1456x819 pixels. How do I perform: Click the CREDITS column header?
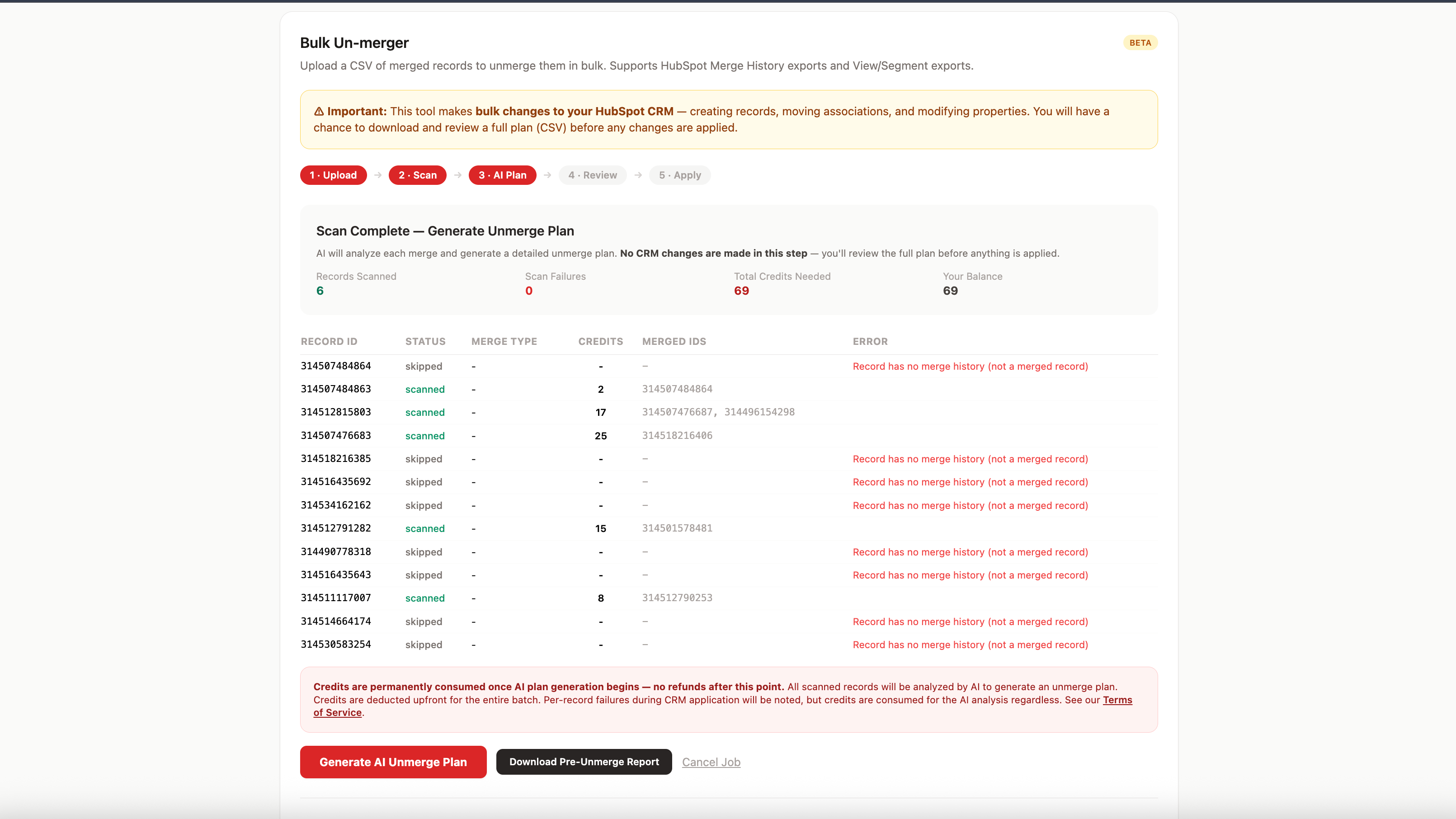(x=600, y=341)
